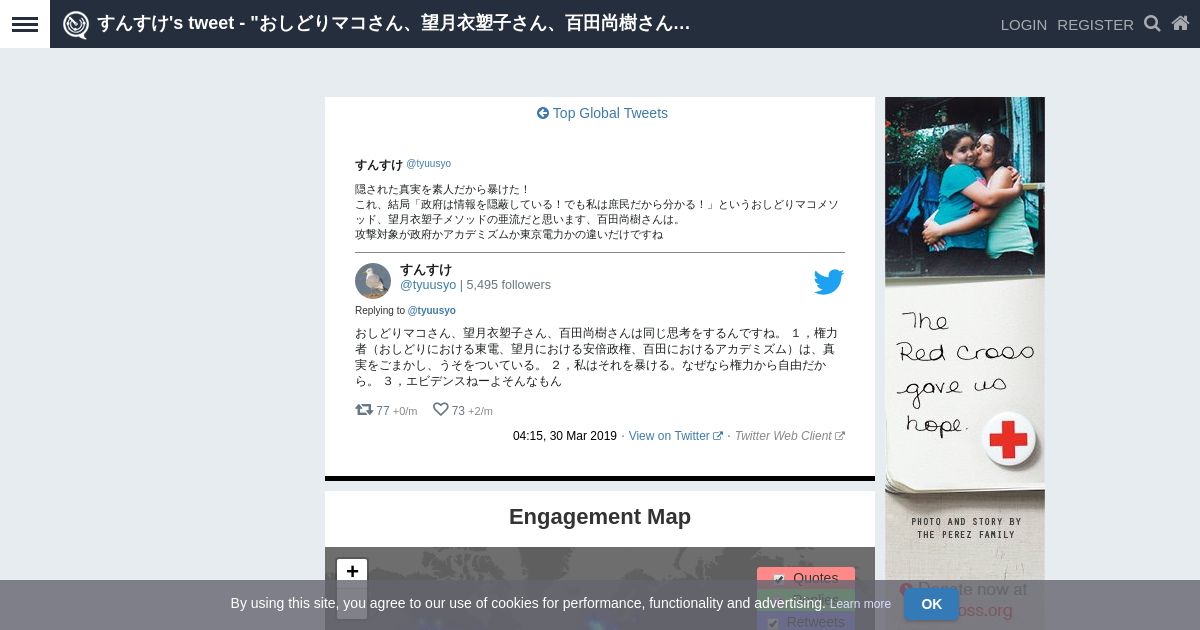Screen dimensions: 1200x630
Task: Open @tyuusyo link next to 5,495 followers
Action: 428,285
